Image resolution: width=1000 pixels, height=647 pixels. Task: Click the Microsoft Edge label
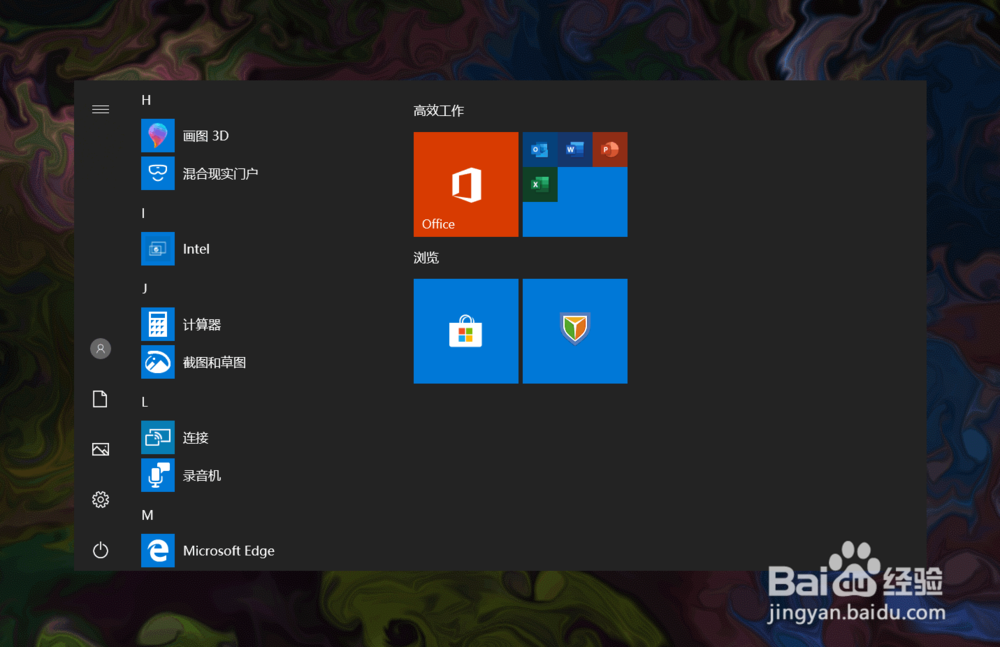pos(228,551)
